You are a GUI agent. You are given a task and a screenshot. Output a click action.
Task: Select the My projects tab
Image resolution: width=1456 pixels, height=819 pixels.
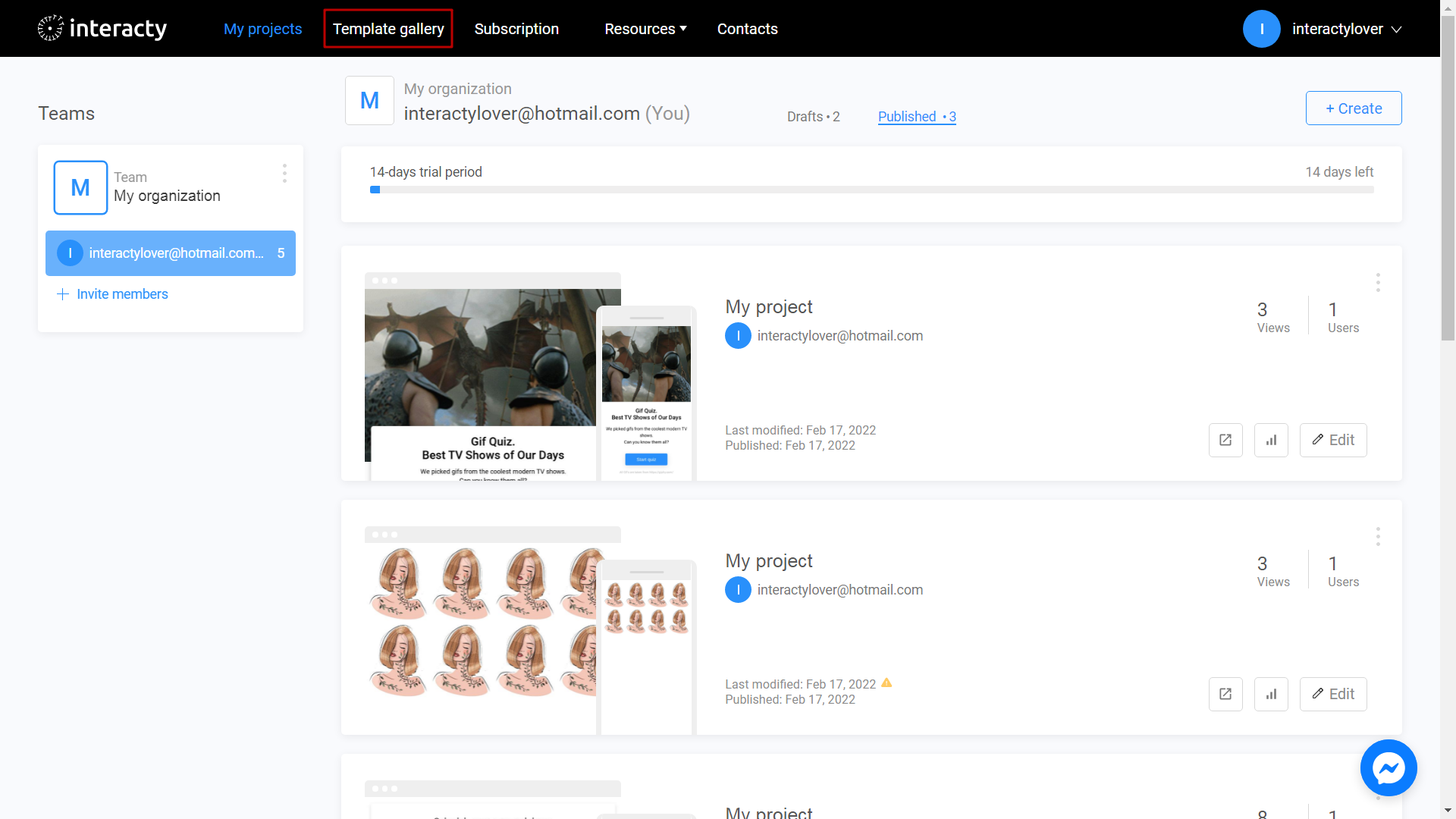262,28
